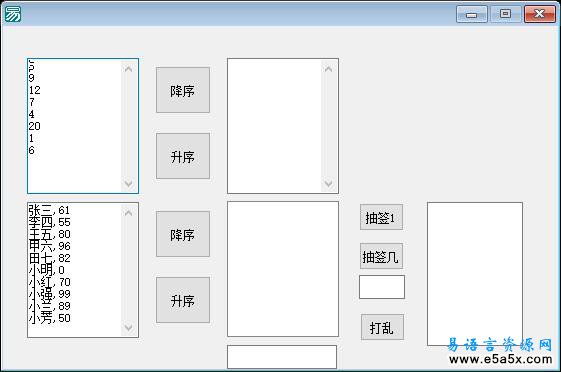This screenshot has width=561, height=372.
Task: Click the up arrow of the name list scrollbar
Action: [128, 213]
